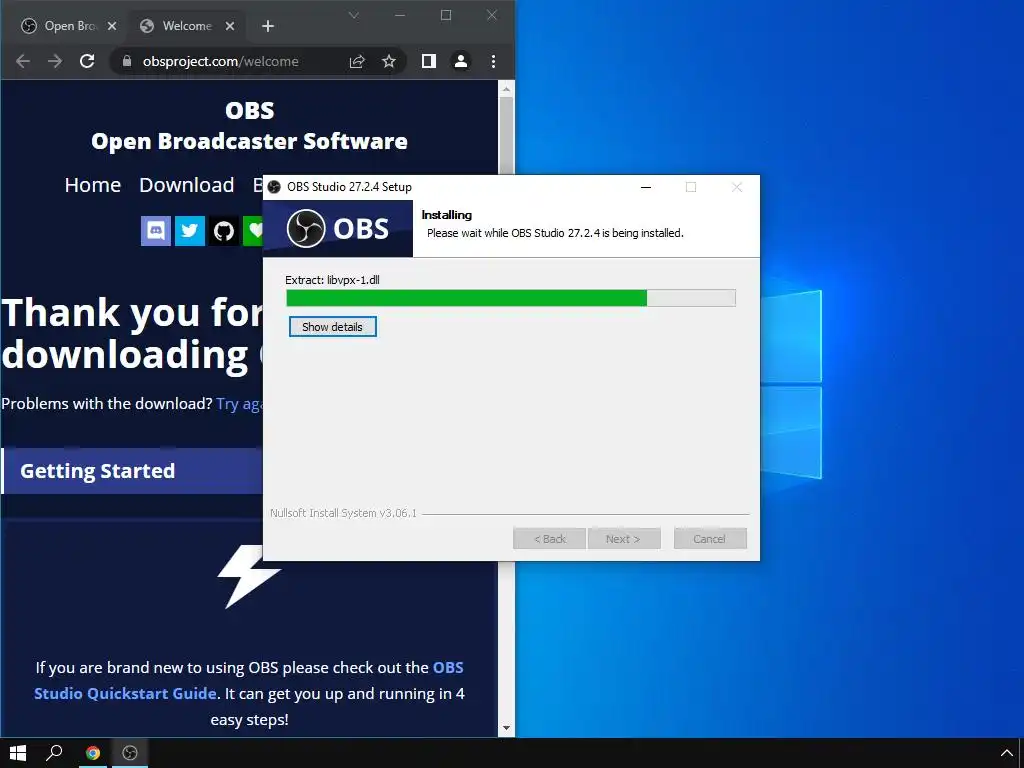Click the Chrome taskbar icon
Image resolution: width=1024 pixels, height=768 pixels.
coord(93,753)
